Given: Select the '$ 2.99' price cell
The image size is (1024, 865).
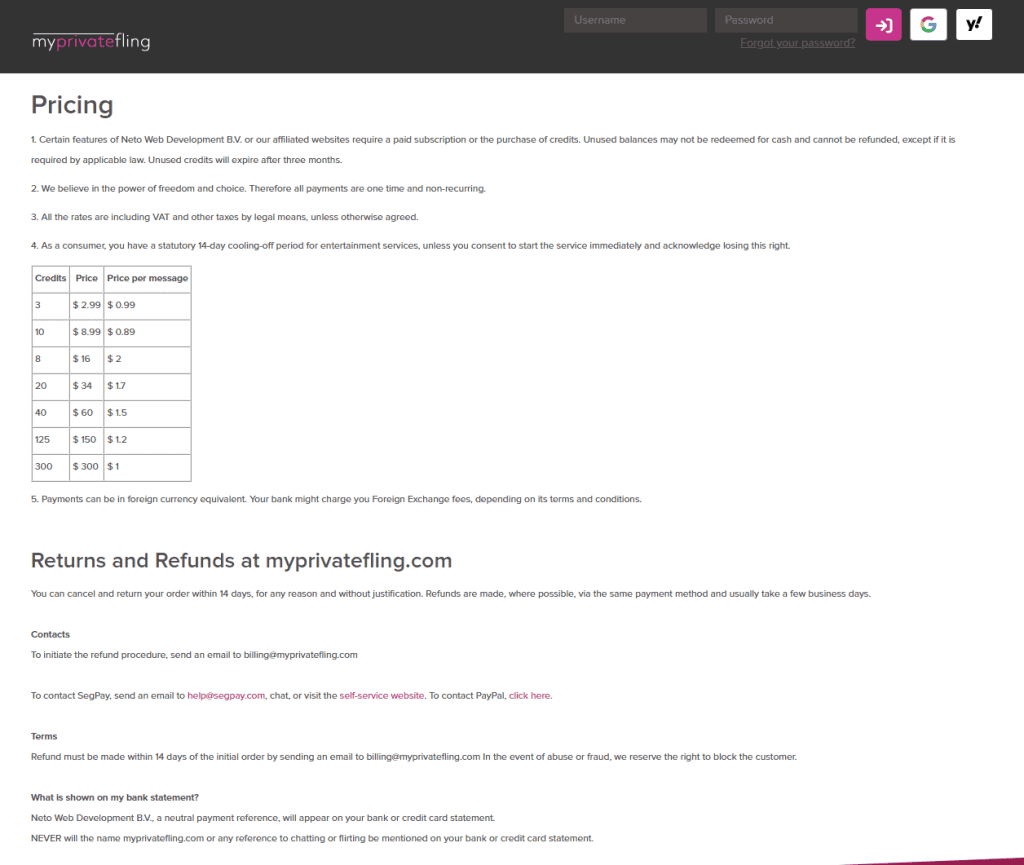Looking at the screenshot, I should coord(86,306).
